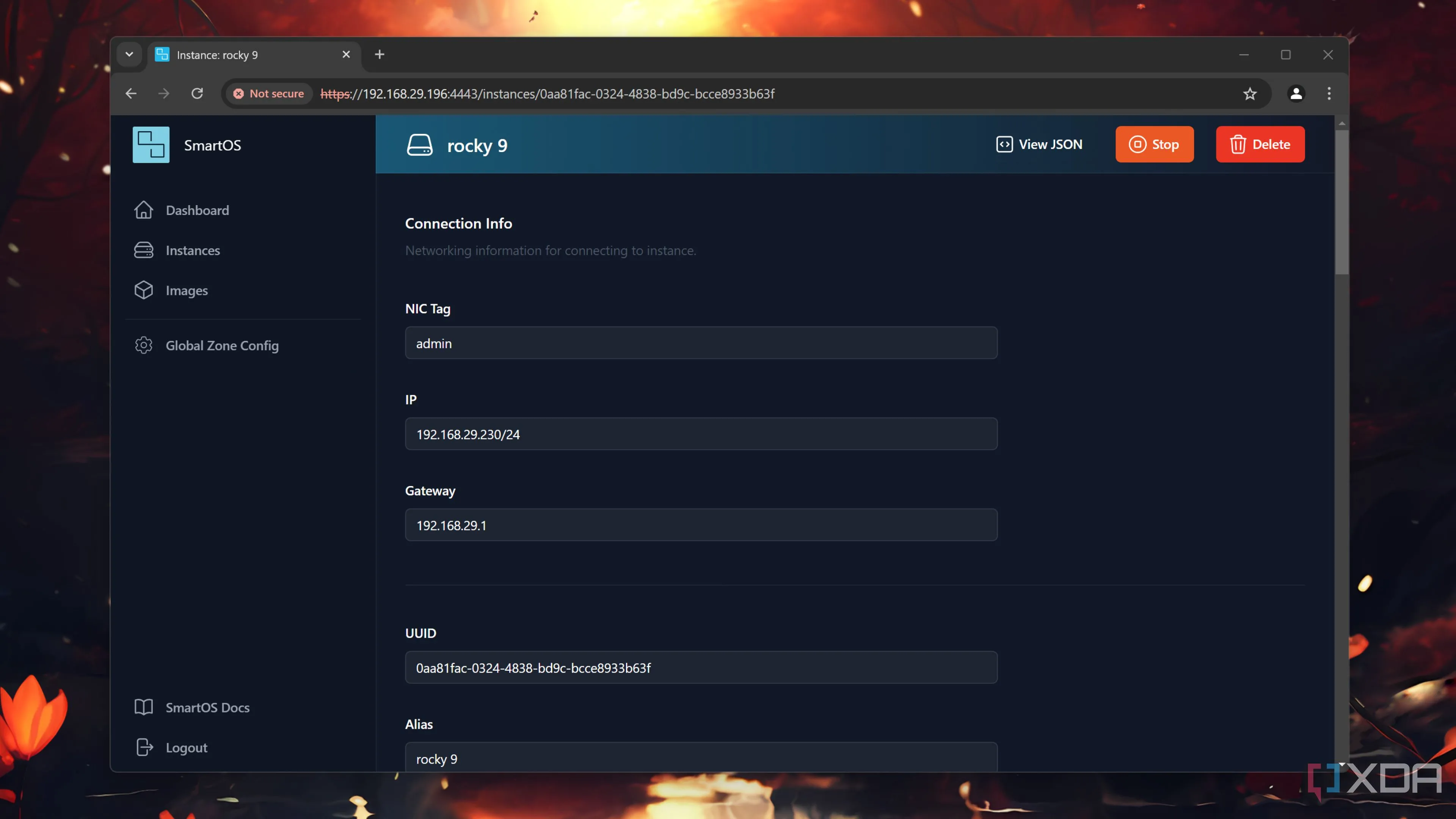Expand the browser tab search dropdown
Screen dimensions: 1456x819
[129, 54]
